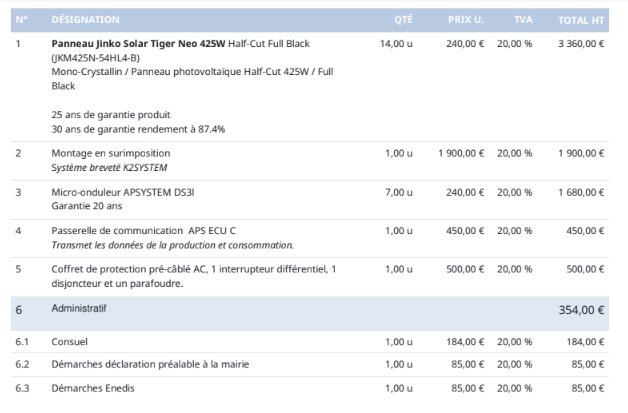Click the DÉSIGNATION column header

pos(85,20)
